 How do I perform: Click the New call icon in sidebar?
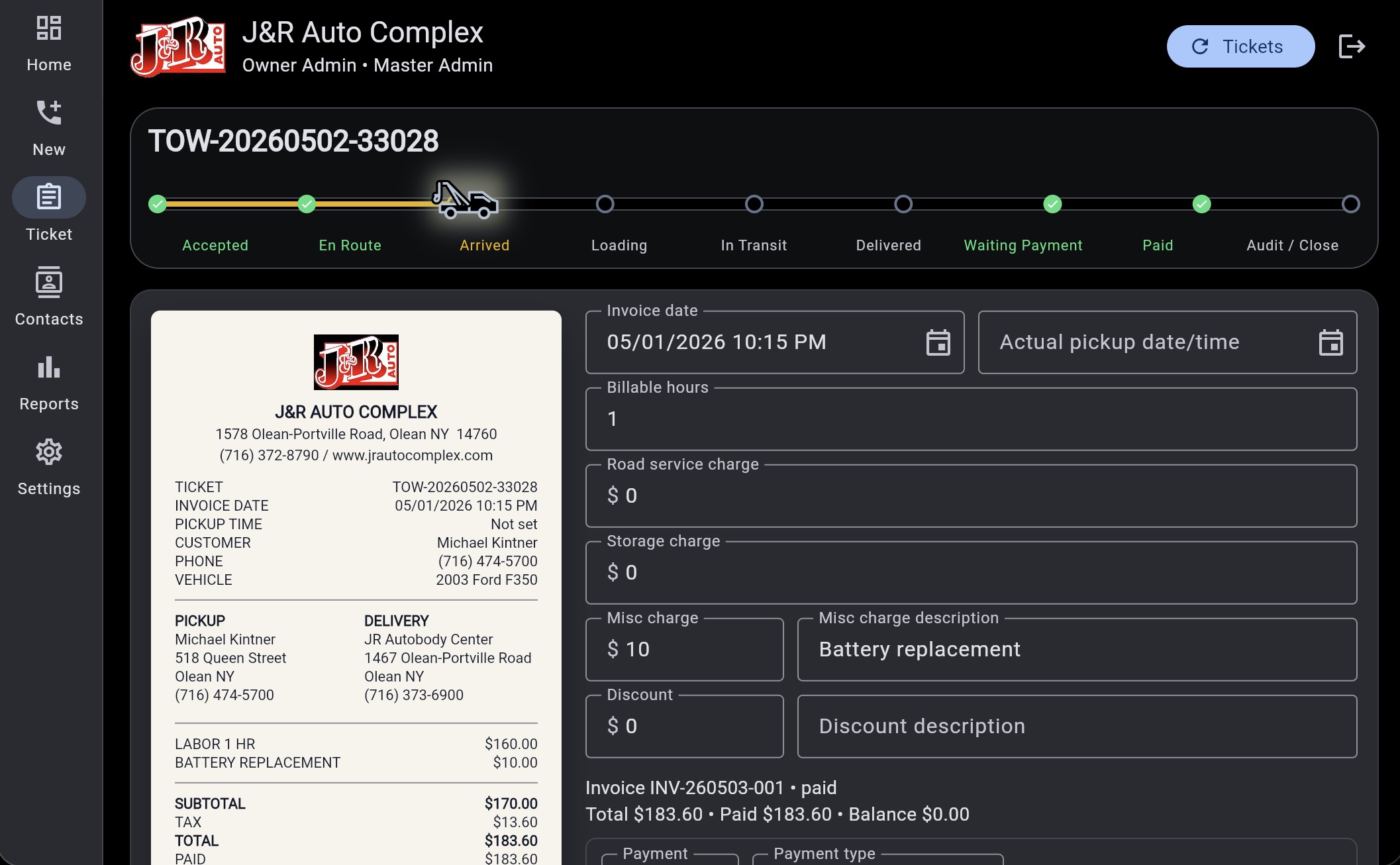[49, 113]
